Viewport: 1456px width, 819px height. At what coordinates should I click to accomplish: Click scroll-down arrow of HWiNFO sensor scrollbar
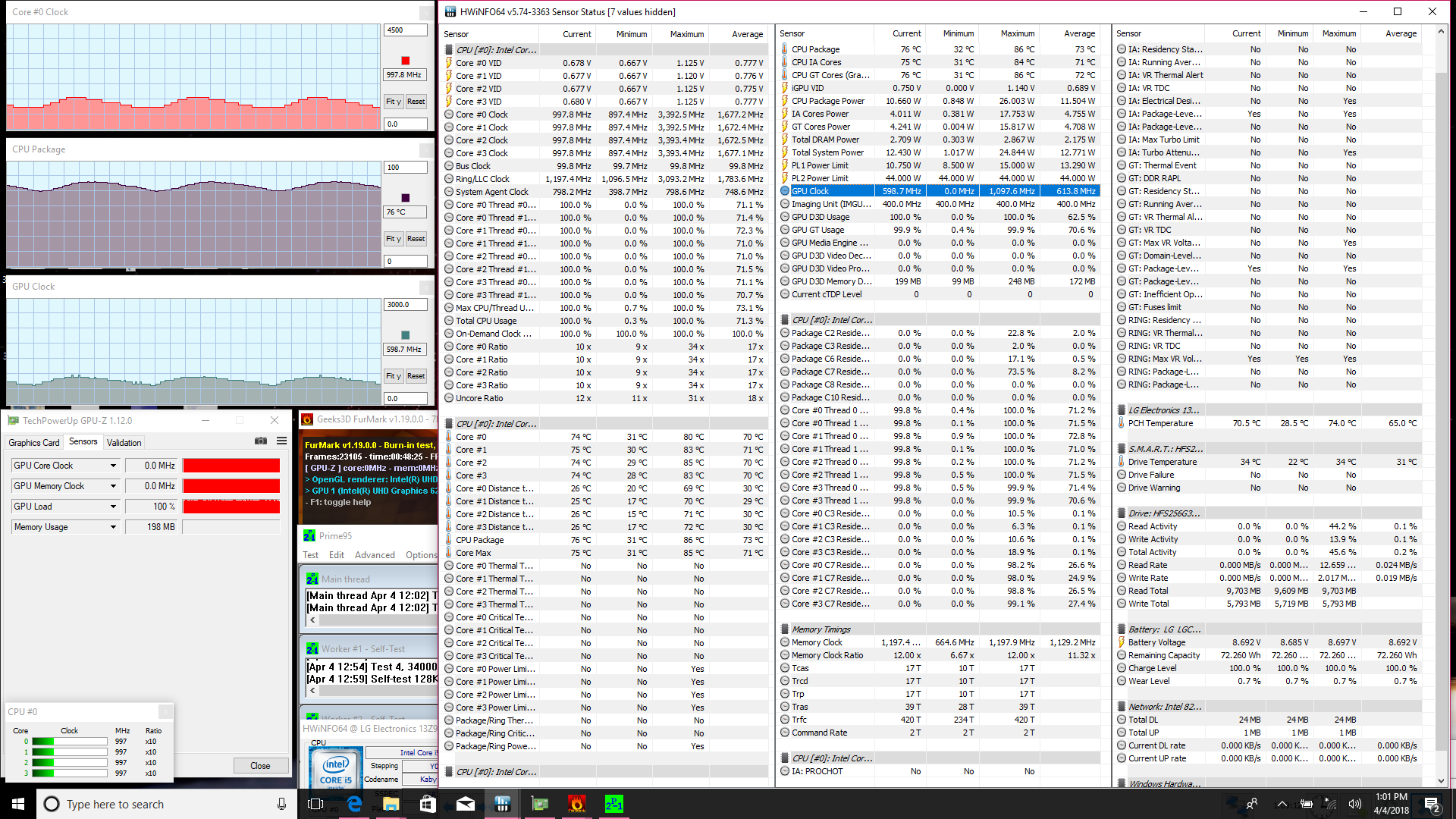1441,781
